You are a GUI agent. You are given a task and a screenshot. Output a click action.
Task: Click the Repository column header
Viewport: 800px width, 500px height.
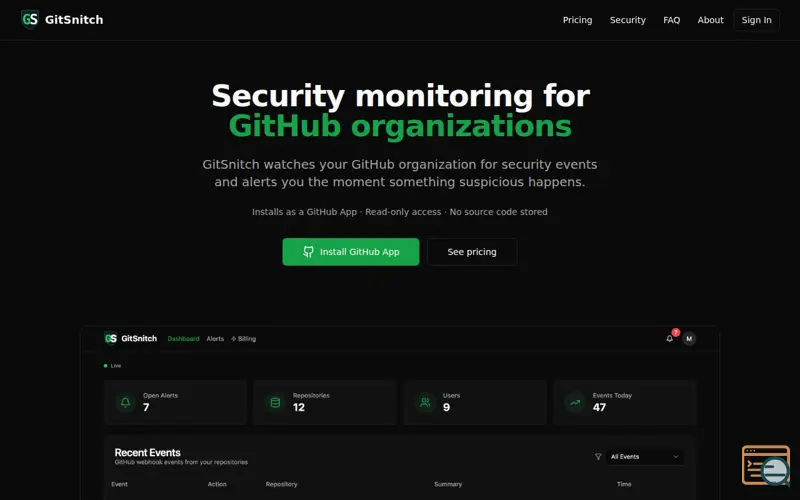point(281,484)
